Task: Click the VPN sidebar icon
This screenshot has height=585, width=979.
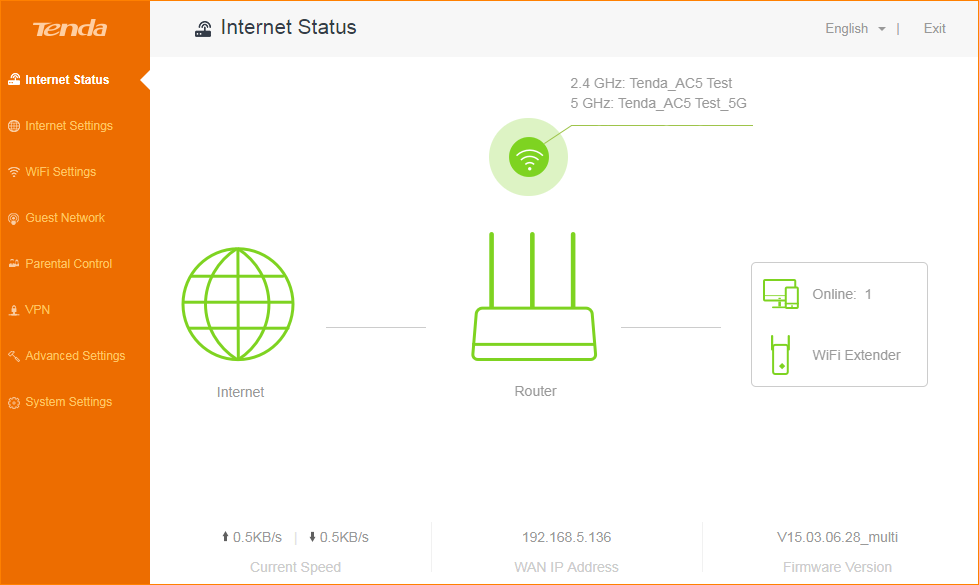Action: tap(14, 311)
